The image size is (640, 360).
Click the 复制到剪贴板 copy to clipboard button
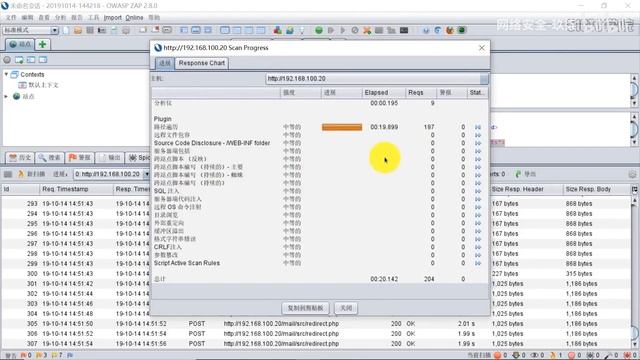pos(305,308)
